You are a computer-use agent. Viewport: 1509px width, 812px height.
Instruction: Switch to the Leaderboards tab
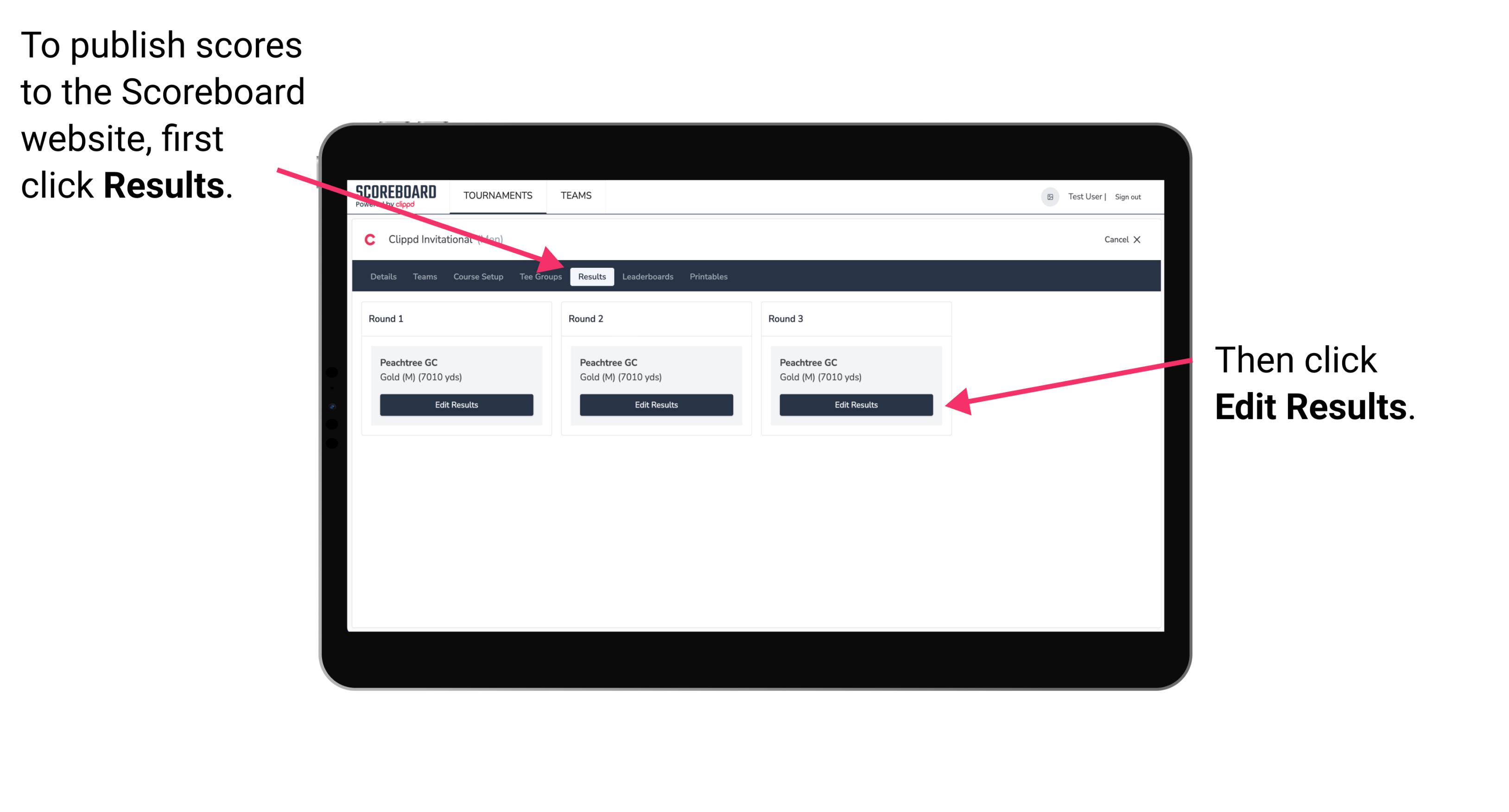pos(648,276)
